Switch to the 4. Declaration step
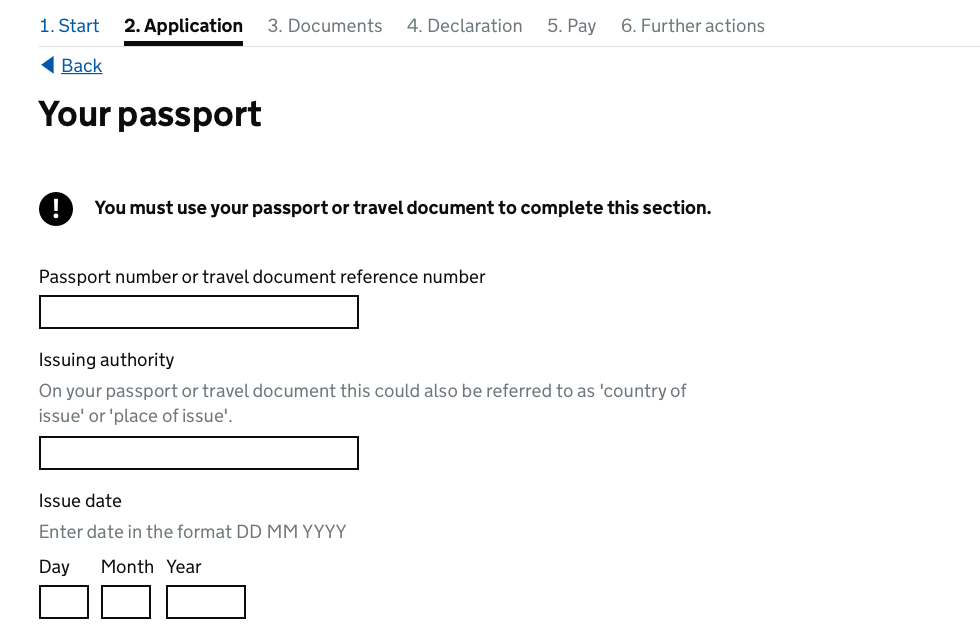 tap(464, 26)
